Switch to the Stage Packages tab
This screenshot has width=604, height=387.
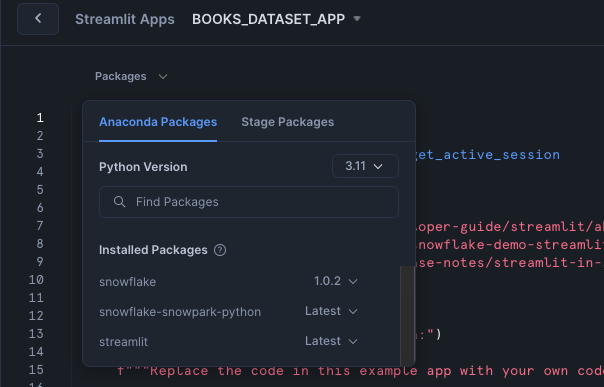287,122
